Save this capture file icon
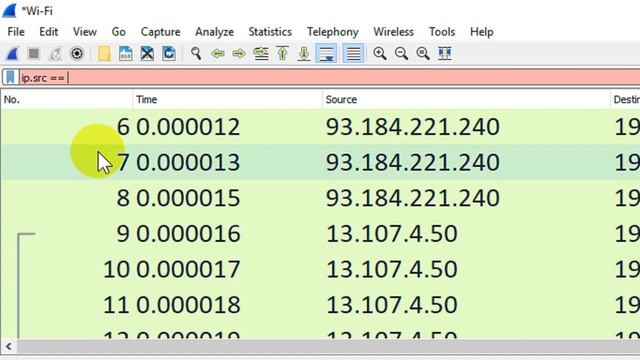This screenshot has width=640, height=360. [x=125, y=53]
